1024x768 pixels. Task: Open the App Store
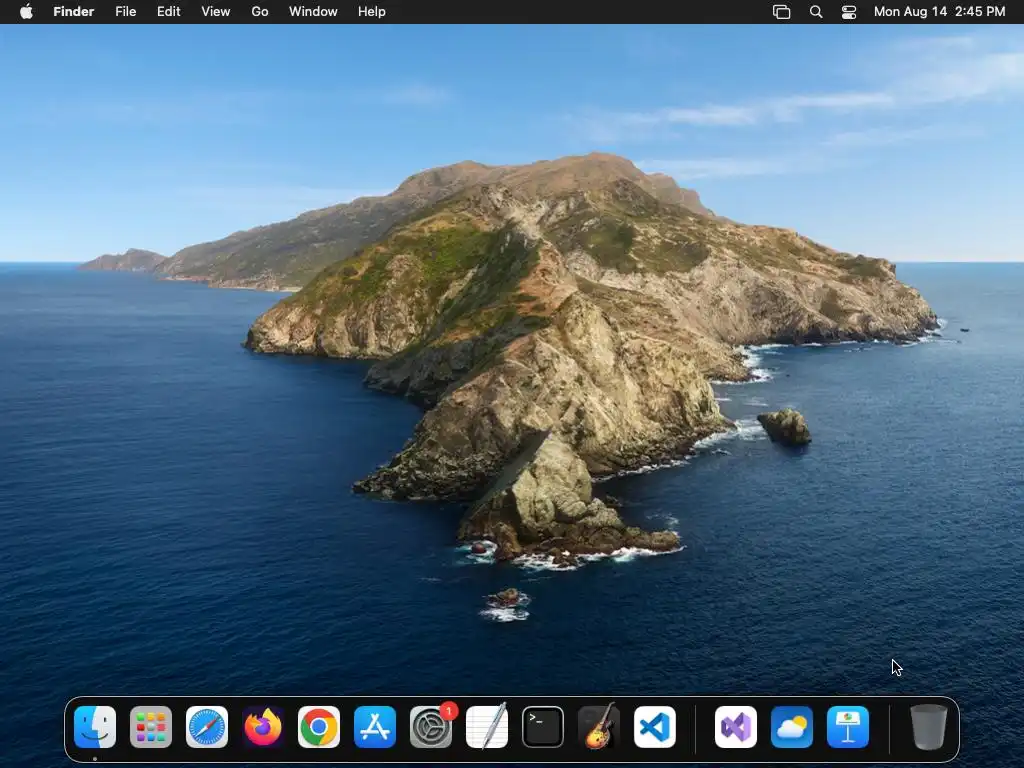click(375, 727)
